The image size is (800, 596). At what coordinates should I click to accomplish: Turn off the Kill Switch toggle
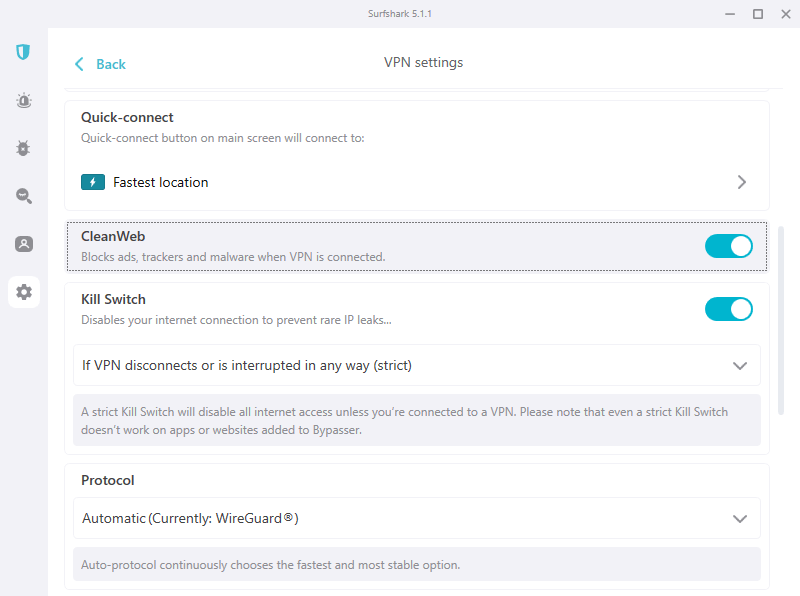click(728, 309)
